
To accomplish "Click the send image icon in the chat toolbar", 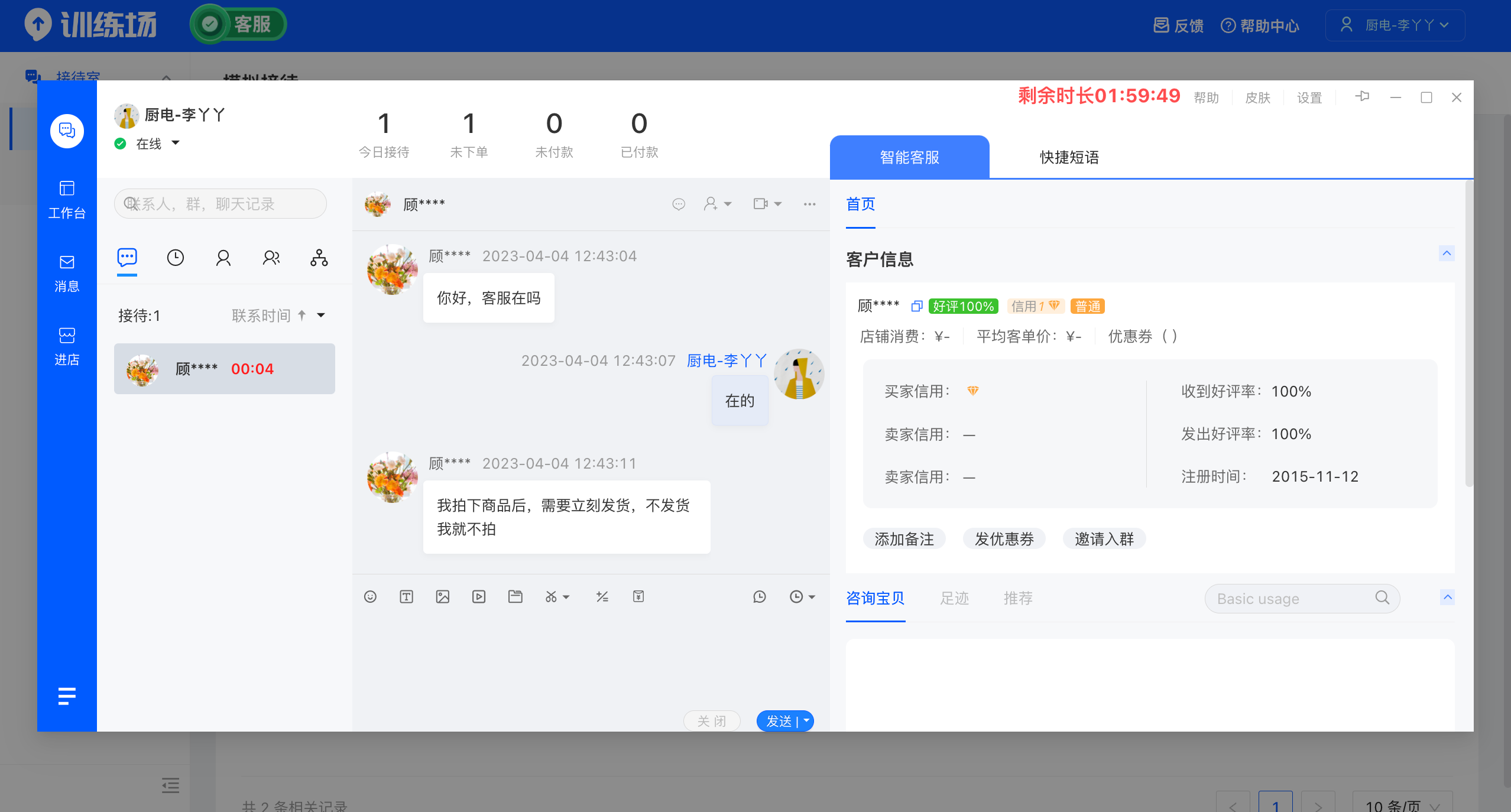I will 443,597.
